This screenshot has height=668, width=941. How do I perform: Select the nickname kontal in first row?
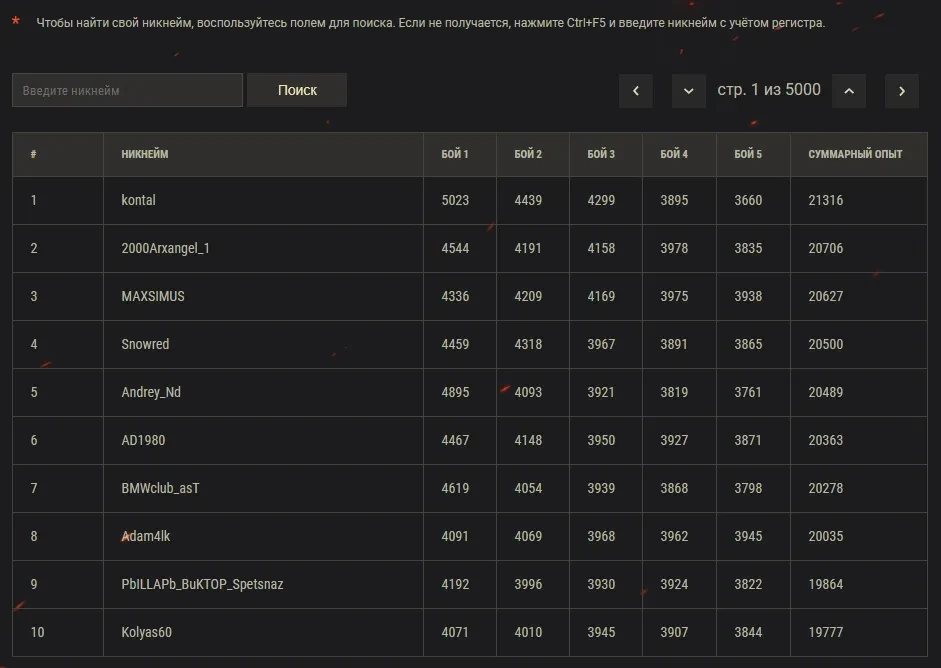click(x=138, y=200)
